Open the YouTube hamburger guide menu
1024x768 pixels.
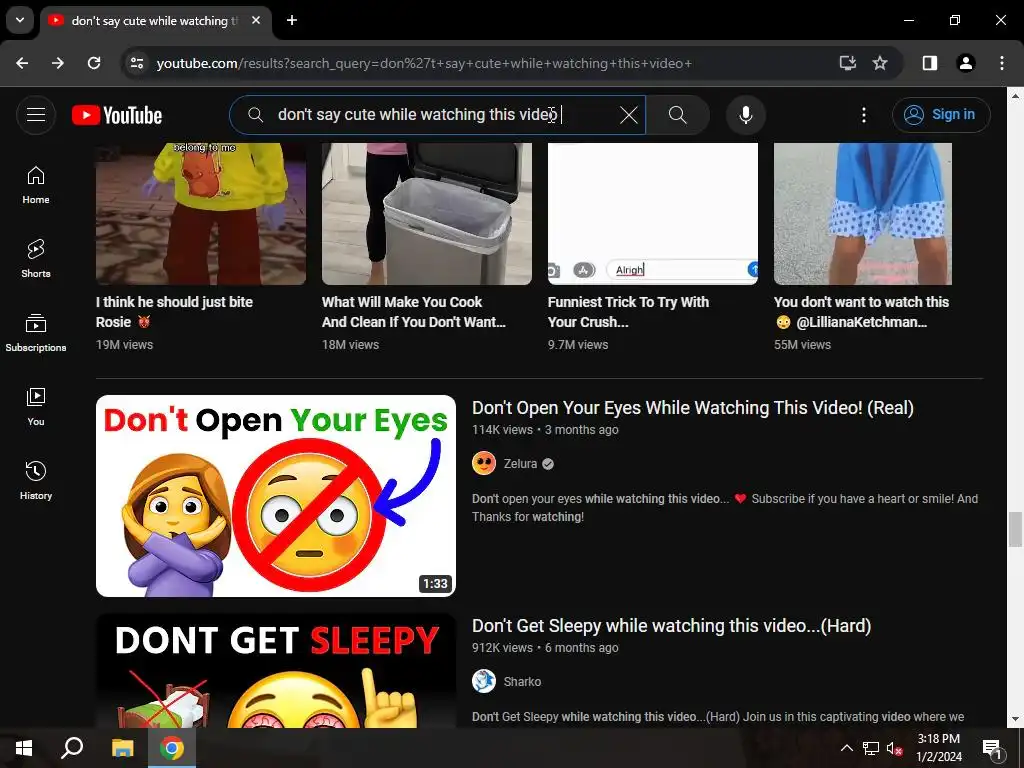point(36,115)
